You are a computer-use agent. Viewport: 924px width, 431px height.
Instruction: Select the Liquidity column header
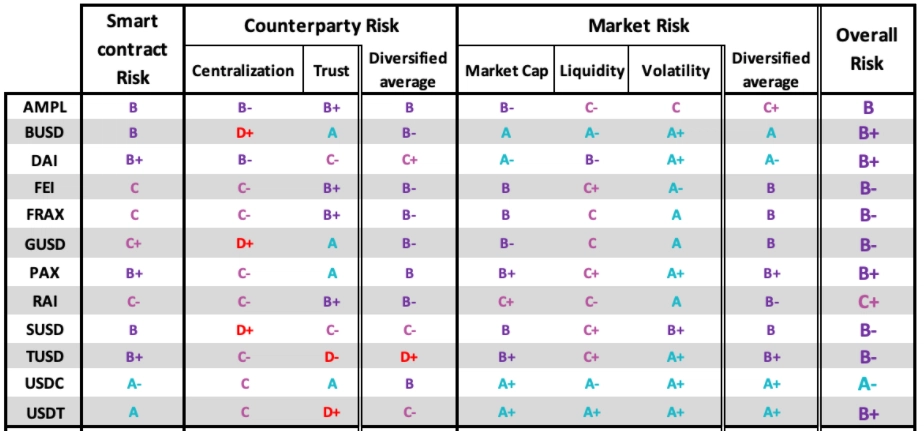click(592, 71)
